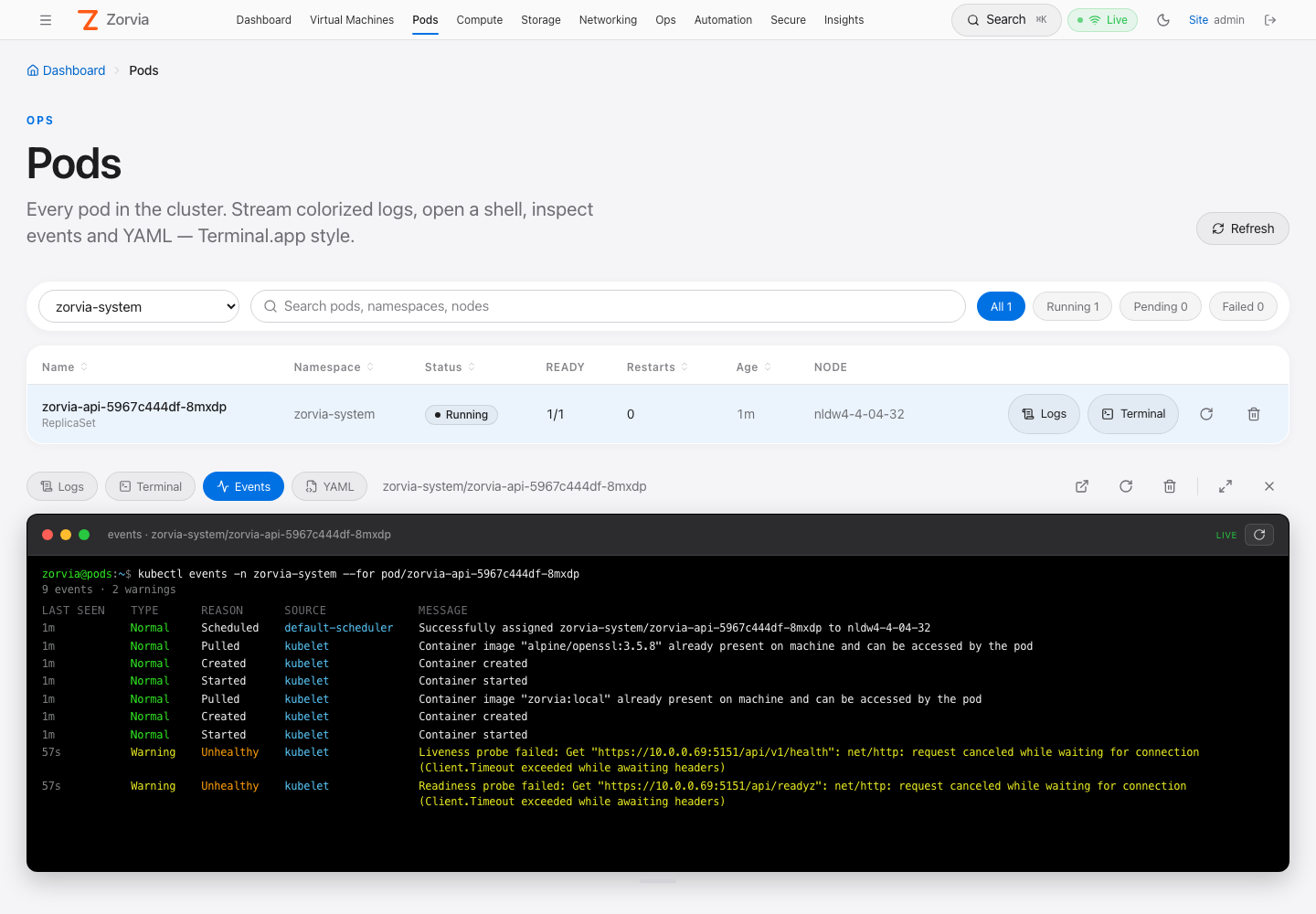Expand the events panel to fullscreen
The width and height of the screenshot is (1316, 914).
click(x=1226, y=486)
